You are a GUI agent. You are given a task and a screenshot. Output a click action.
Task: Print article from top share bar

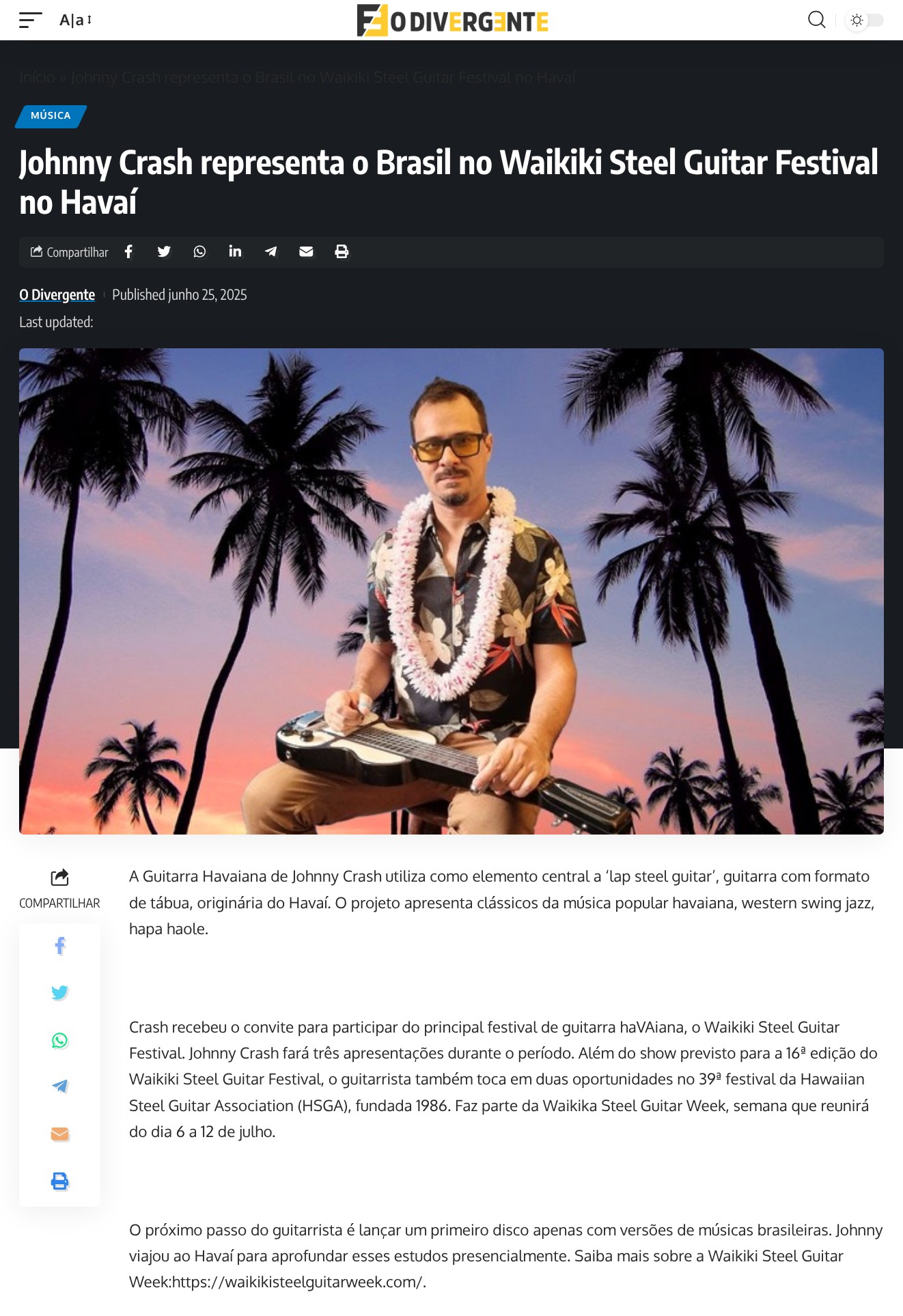coord(342,252)
